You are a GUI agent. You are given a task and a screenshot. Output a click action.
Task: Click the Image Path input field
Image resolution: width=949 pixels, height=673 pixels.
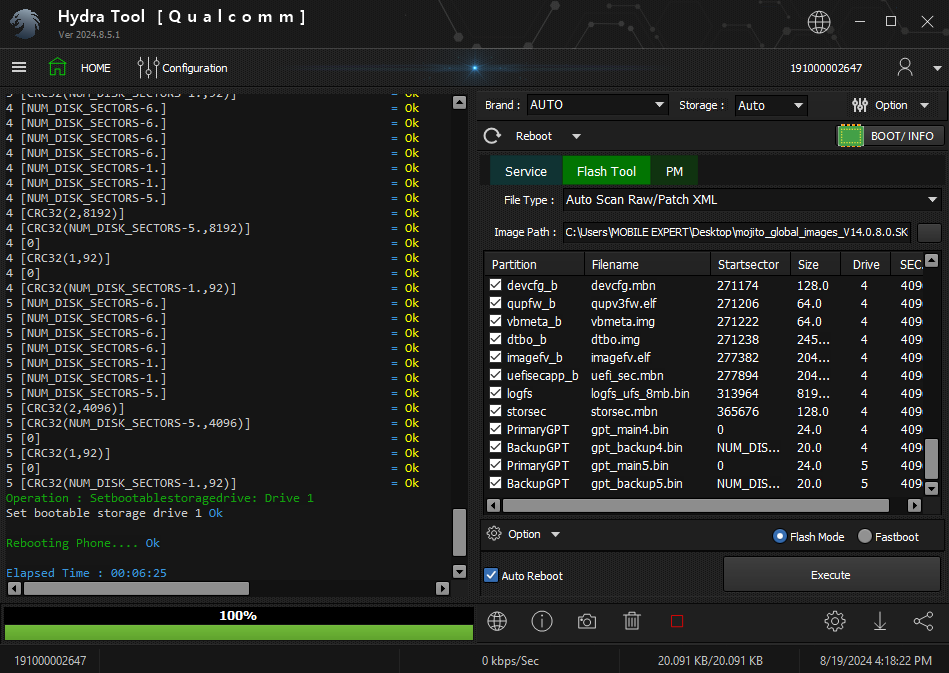(737, 232)
